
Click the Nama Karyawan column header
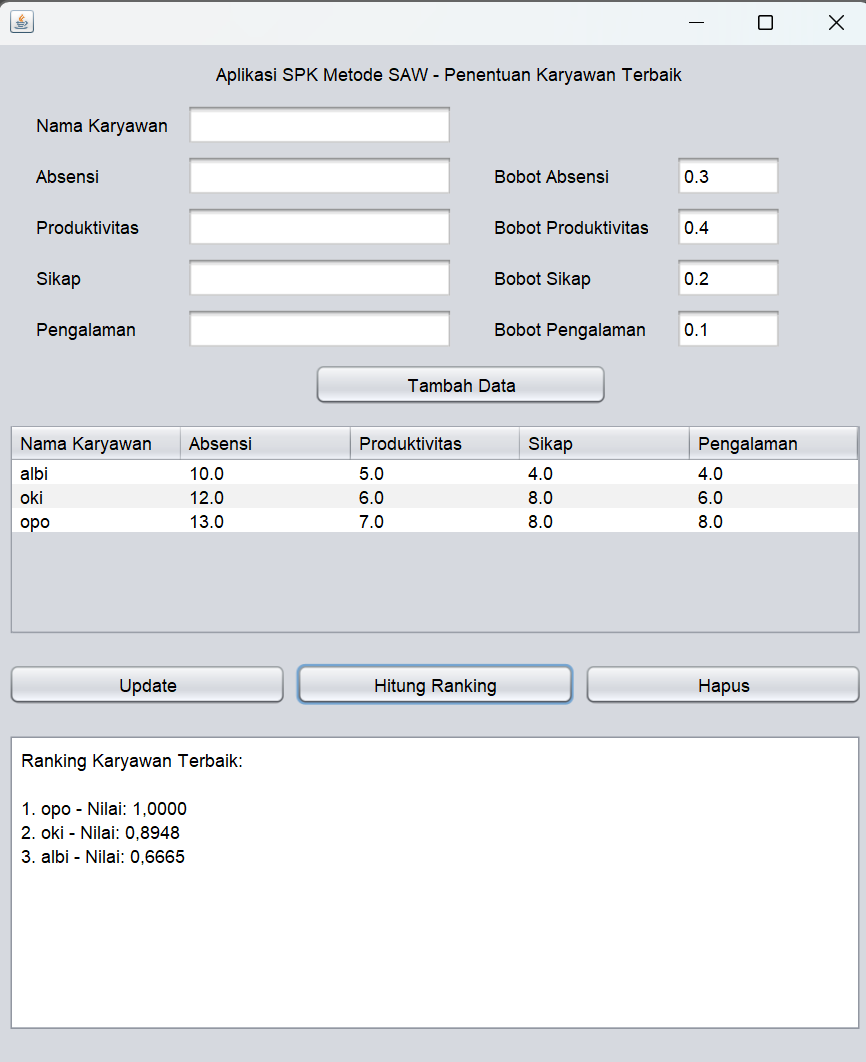pos(96,444)
